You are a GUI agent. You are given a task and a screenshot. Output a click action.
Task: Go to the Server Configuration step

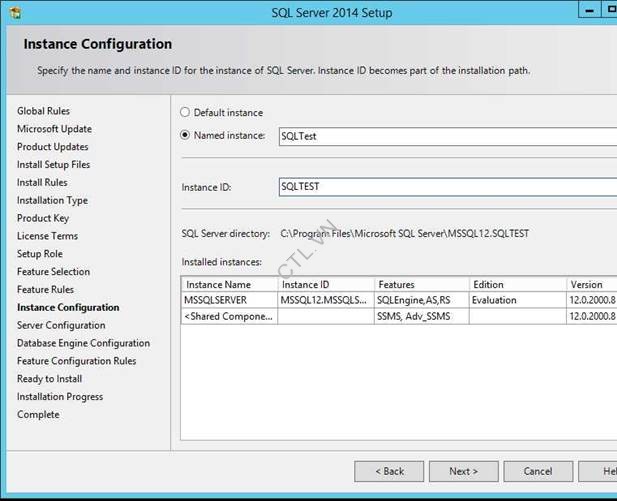[61, 325]
